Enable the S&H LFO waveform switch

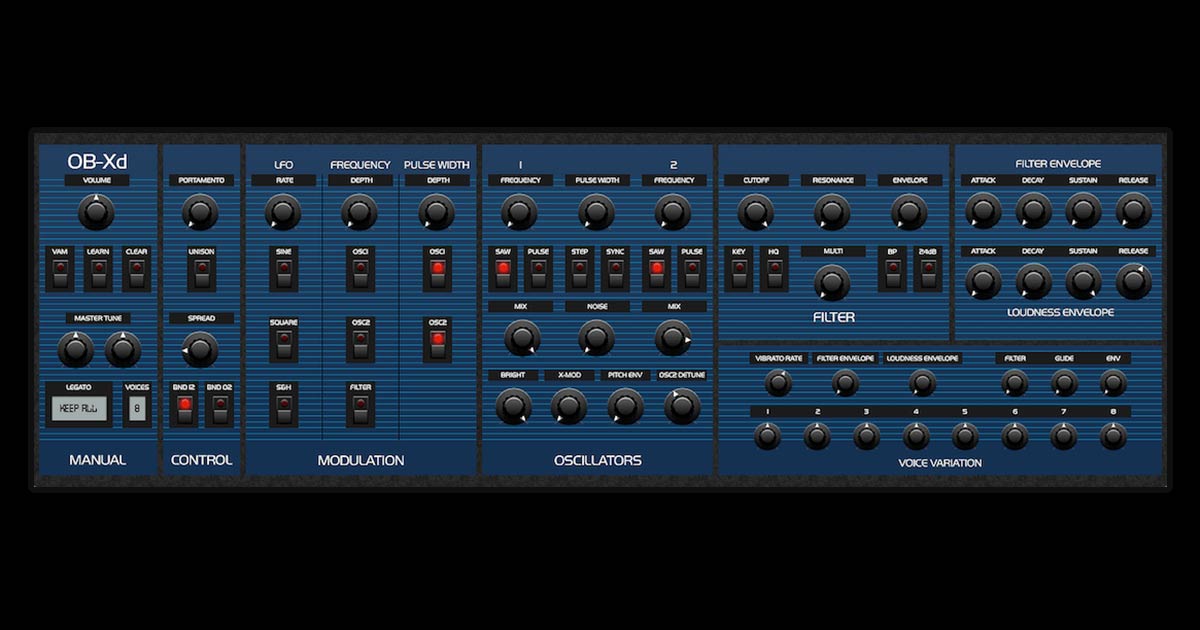tap(284, 409)
